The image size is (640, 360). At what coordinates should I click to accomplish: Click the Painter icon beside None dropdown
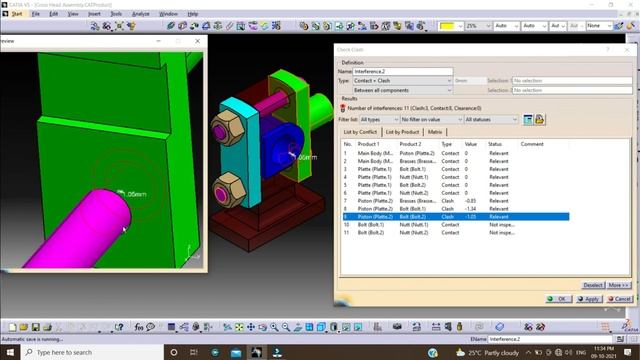click(x=619, y=26)
